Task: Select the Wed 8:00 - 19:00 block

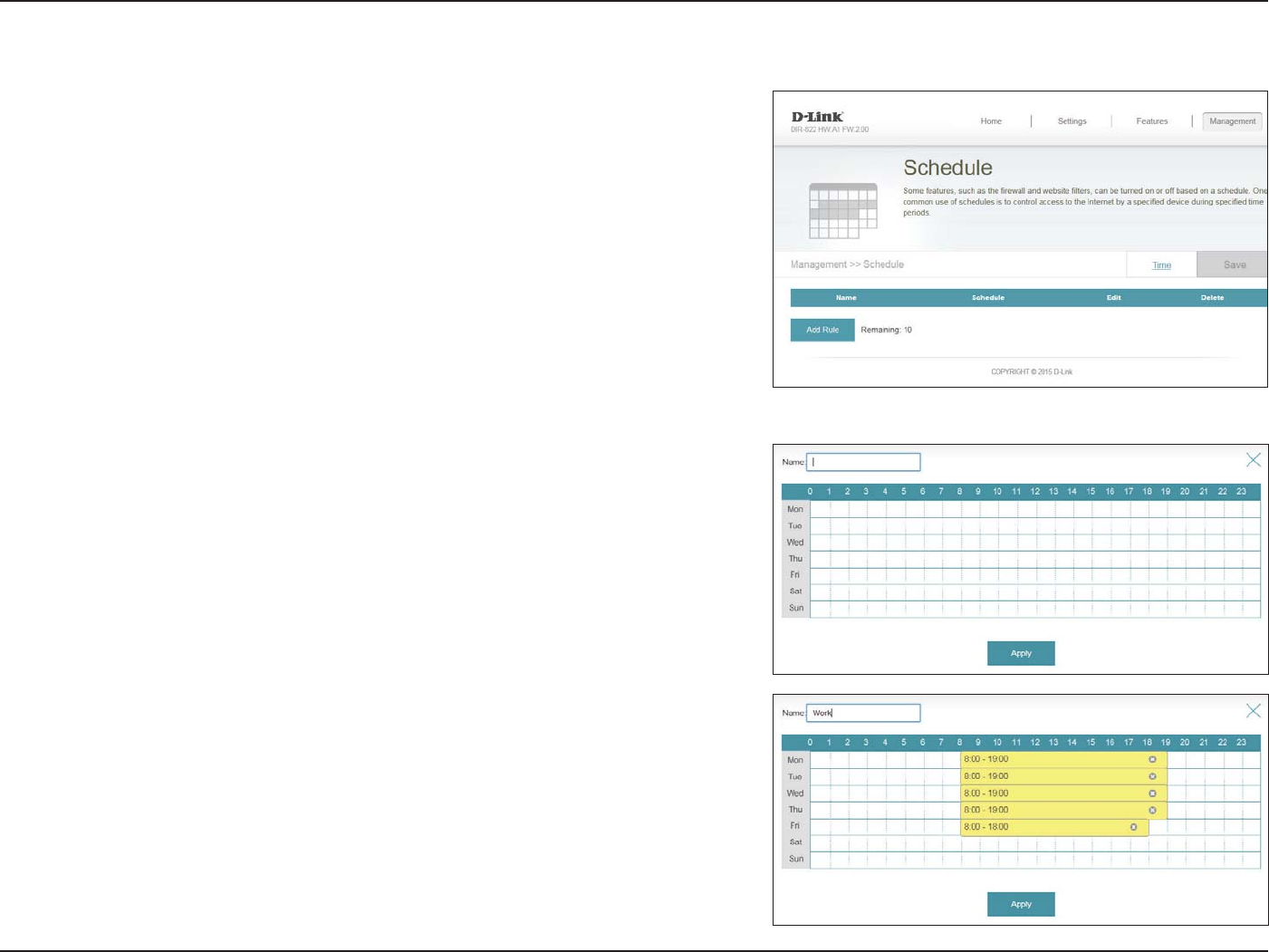Action: tap(1063, 793)
